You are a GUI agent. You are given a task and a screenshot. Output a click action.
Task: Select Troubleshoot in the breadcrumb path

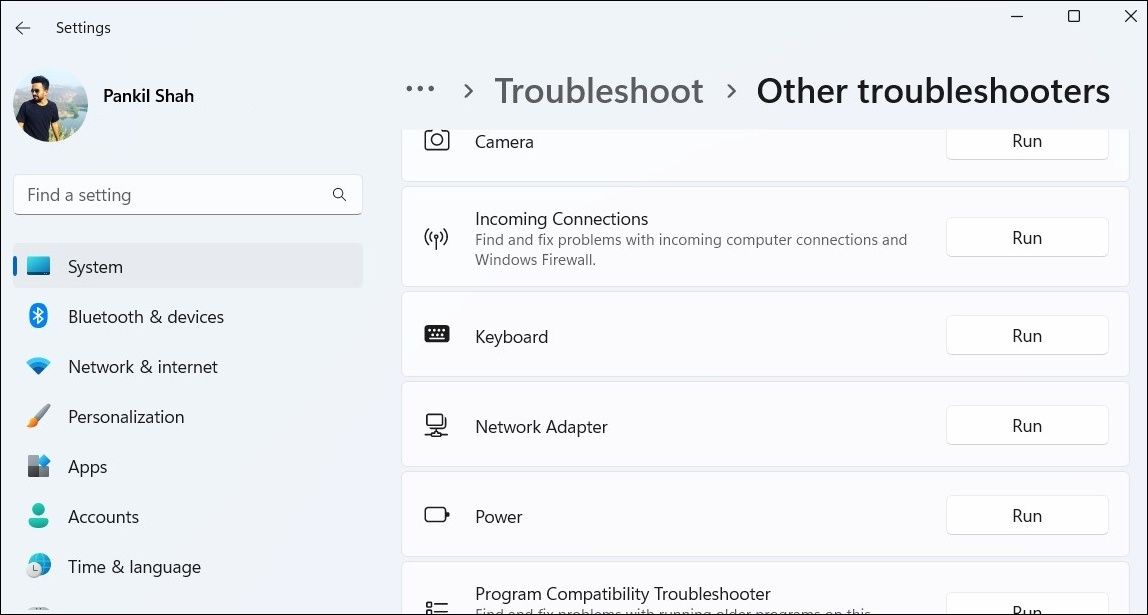pos(598,90)
